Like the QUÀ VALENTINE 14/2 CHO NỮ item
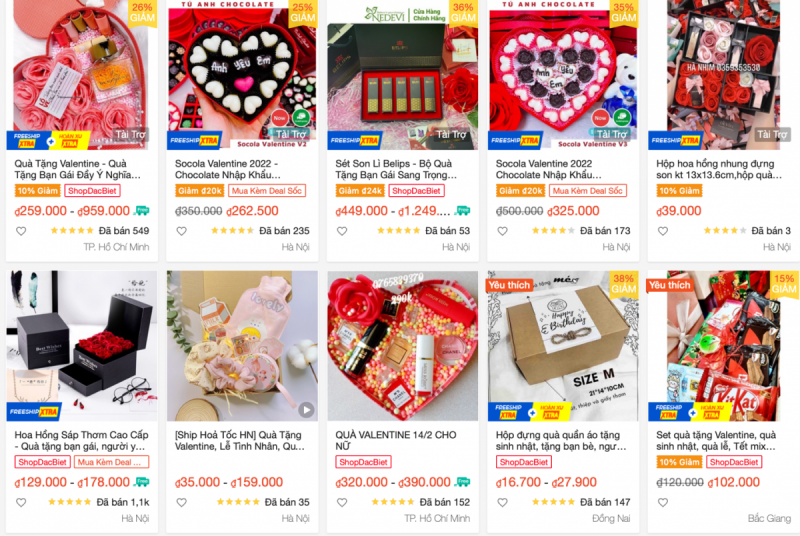 (x=342, y=502)
